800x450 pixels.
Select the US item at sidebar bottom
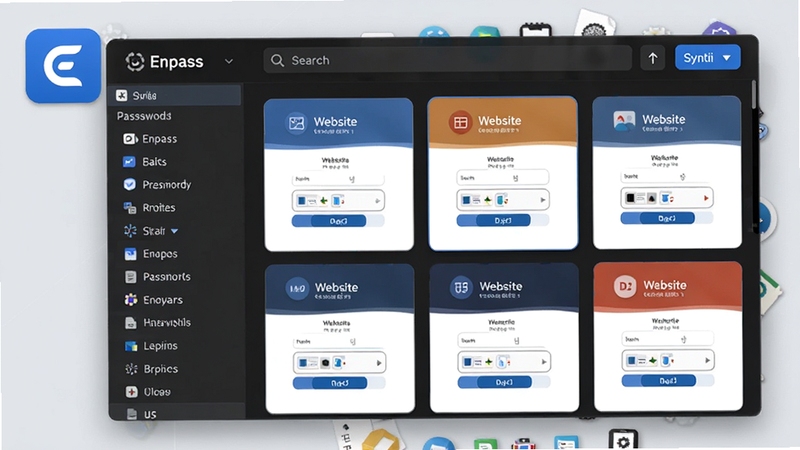177,413
